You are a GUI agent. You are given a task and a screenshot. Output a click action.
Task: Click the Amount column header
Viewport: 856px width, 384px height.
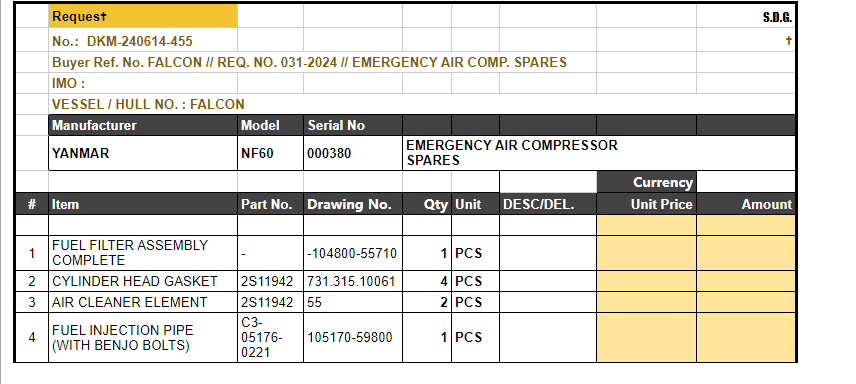(x=746, y=204)
